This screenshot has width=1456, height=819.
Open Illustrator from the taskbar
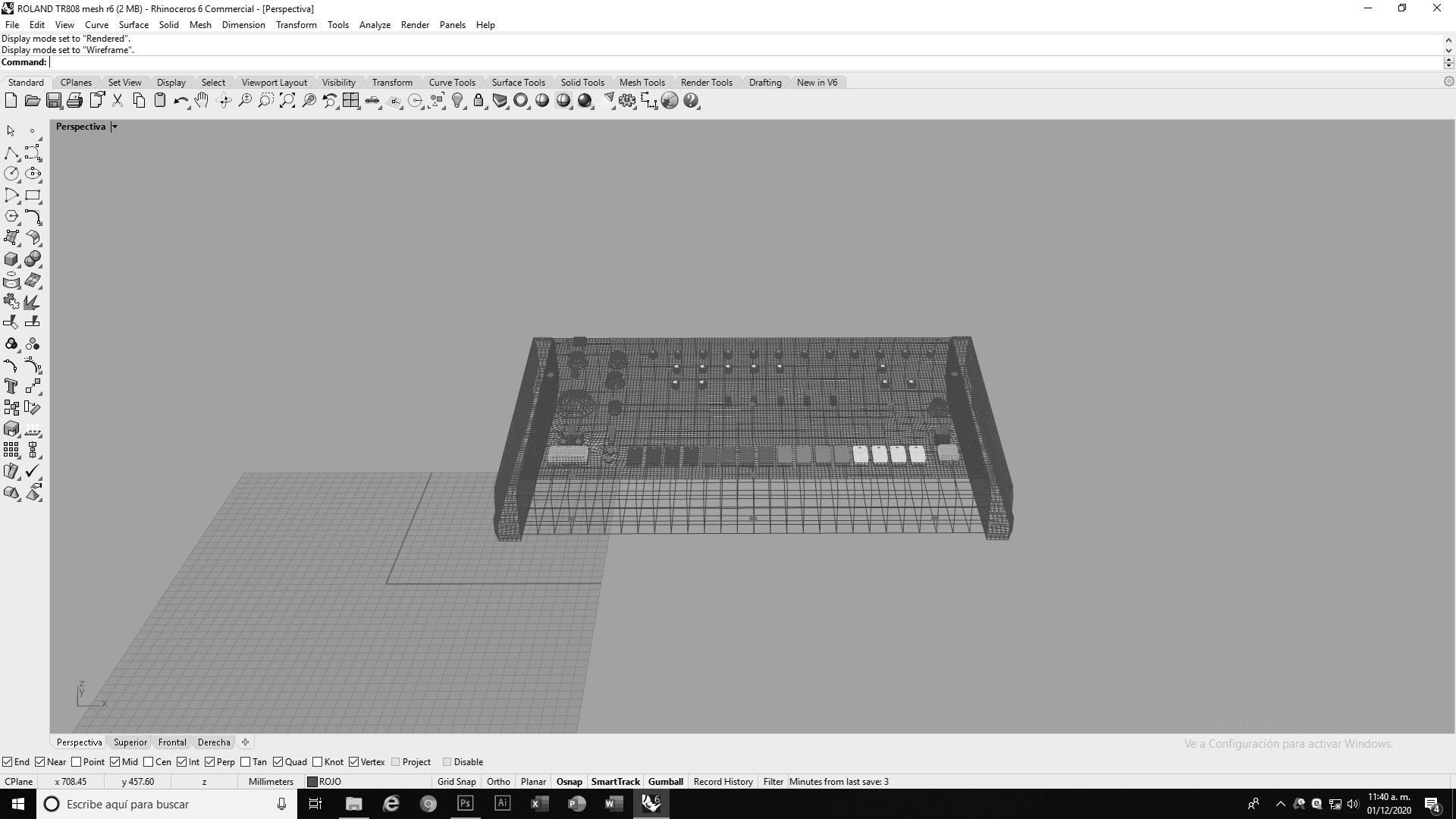[502, 804]
